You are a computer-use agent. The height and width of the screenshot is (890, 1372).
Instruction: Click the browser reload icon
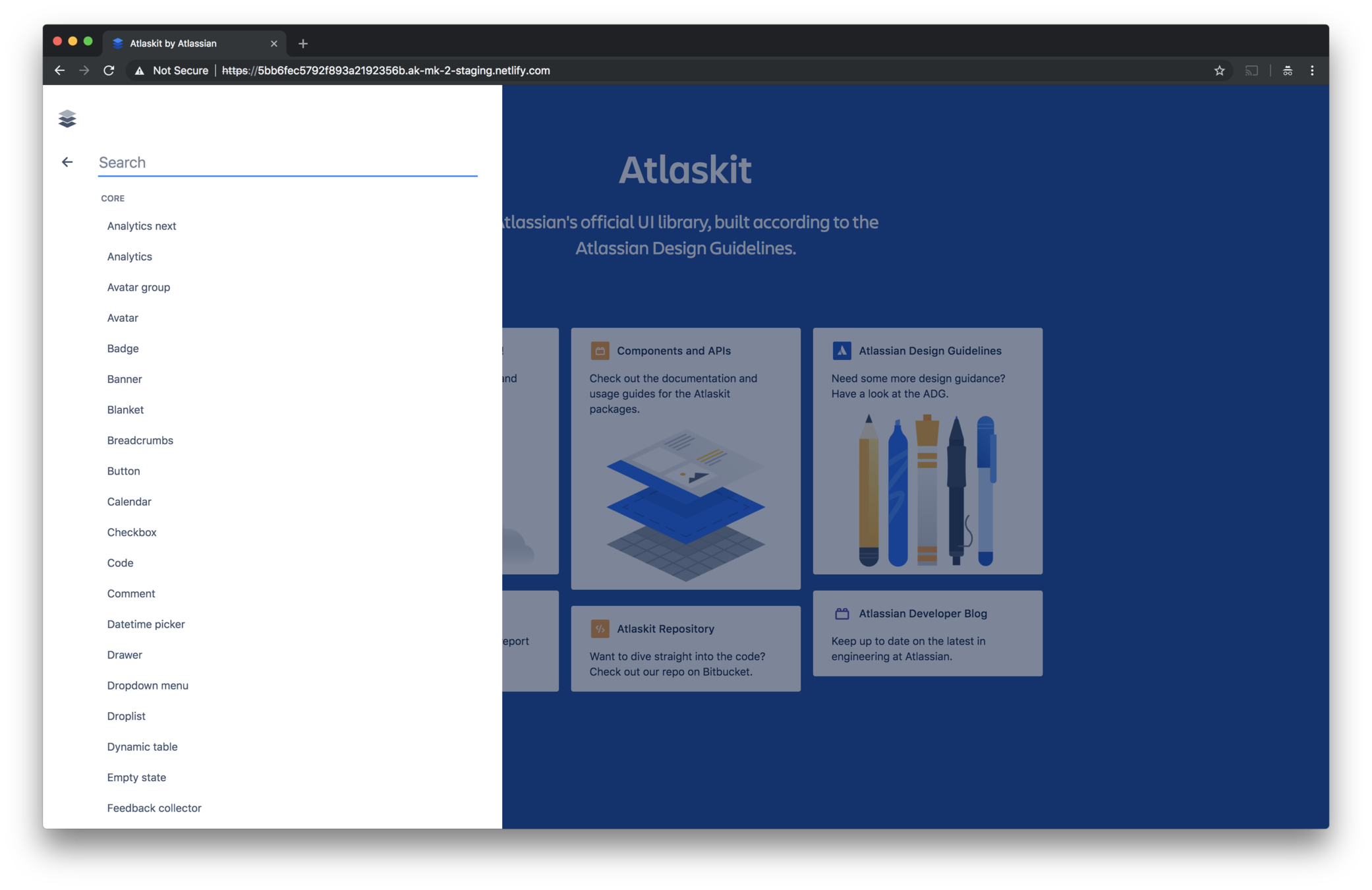109,71
